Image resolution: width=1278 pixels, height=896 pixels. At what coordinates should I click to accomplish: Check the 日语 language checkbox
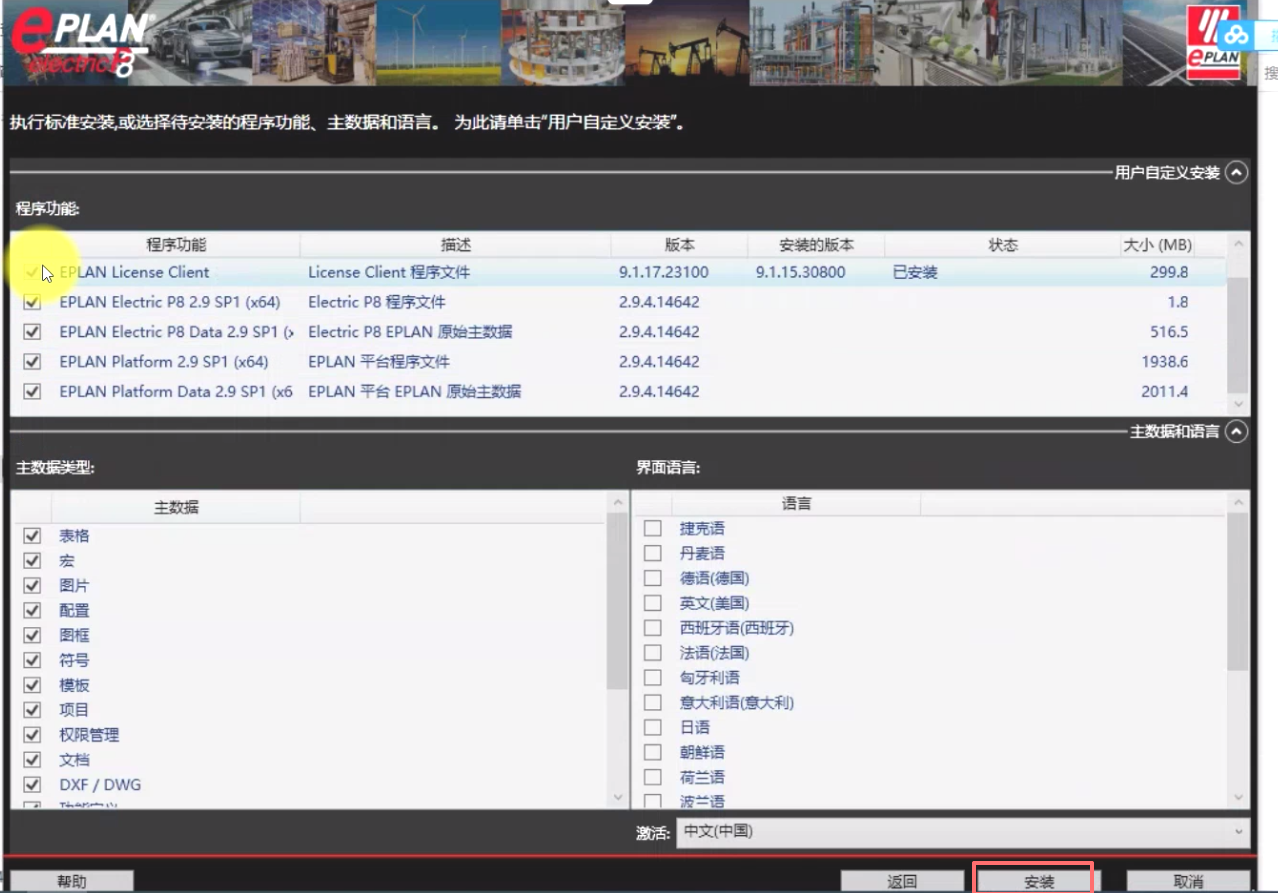coord(653,728)
